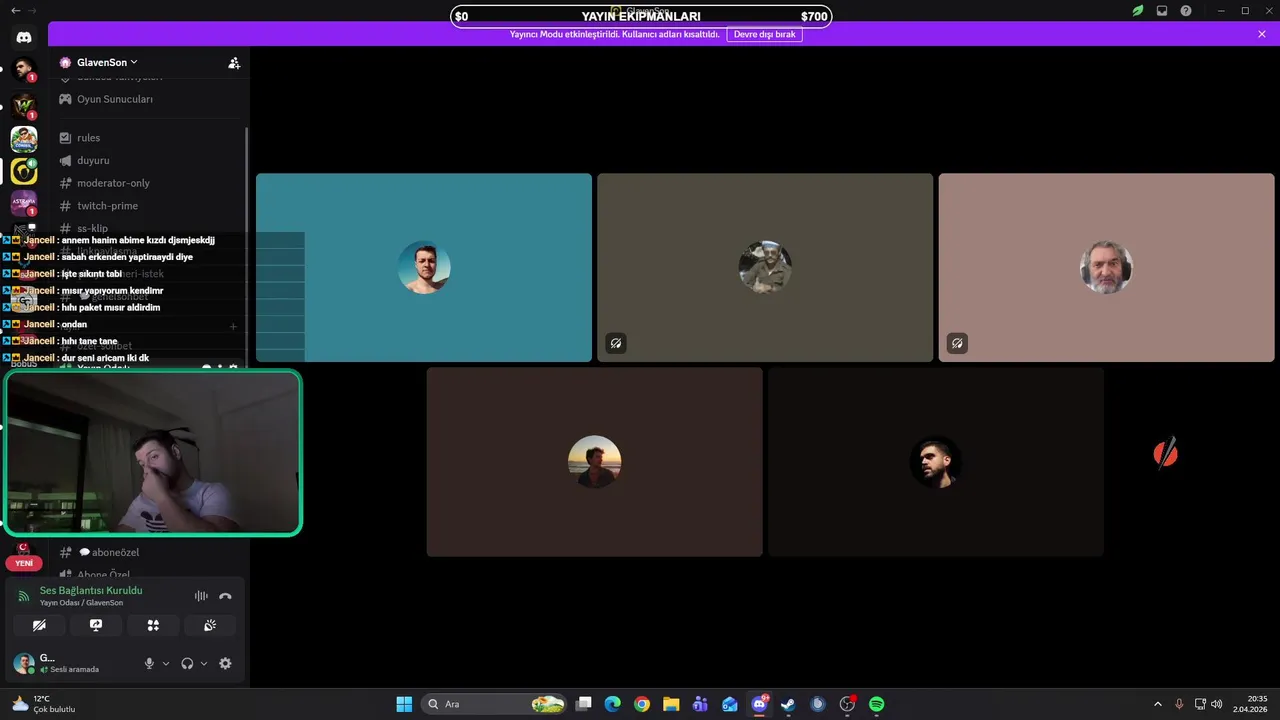This screenshot has width=1280, height=720.
Task: Open File Explorer from taskbar
Action: pos(671,704)
